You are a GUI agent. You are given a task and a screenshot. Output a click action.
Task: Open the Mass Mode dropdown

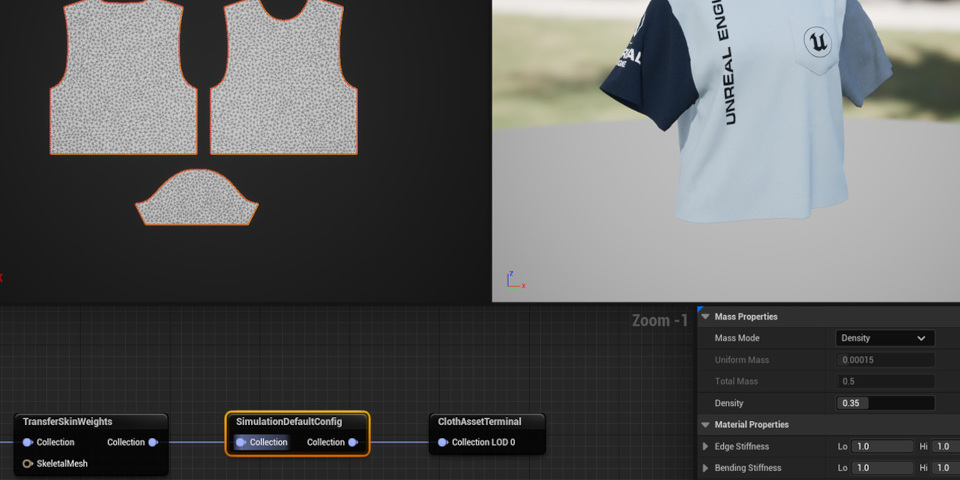[x=884, y=338]
